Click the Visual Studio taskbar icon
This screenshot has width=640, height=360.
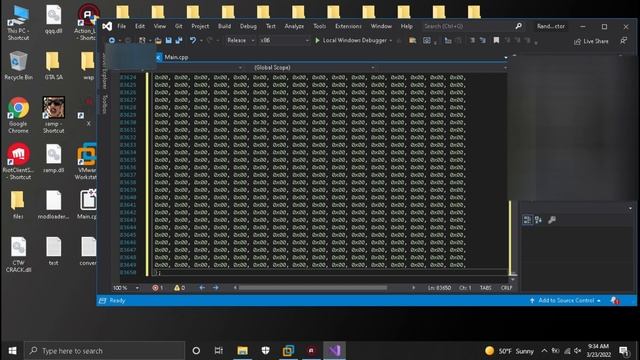pyautogui.click(x=335, y=351)
